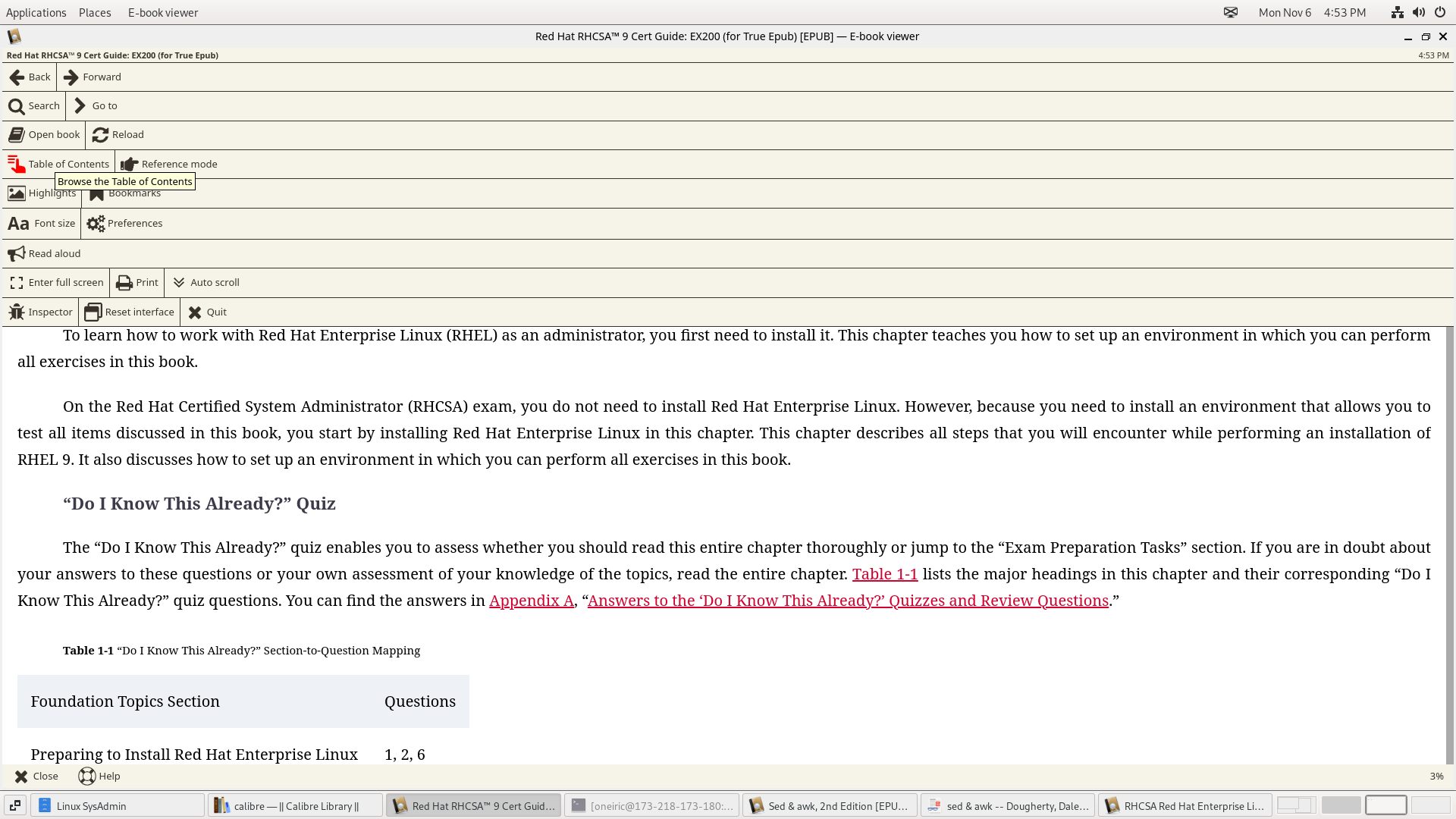Screen dimensions: 1456x819
Task: Expand the Go to options
Action: tap(96, 106)
